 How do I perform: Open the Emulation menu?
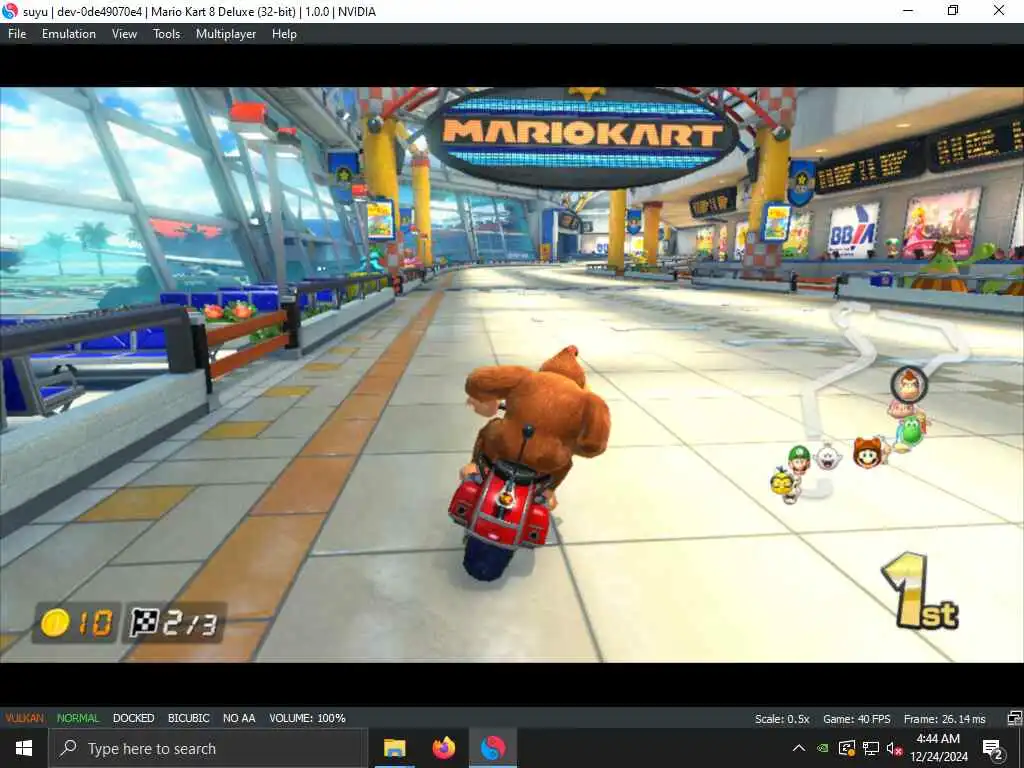[69, 34]
